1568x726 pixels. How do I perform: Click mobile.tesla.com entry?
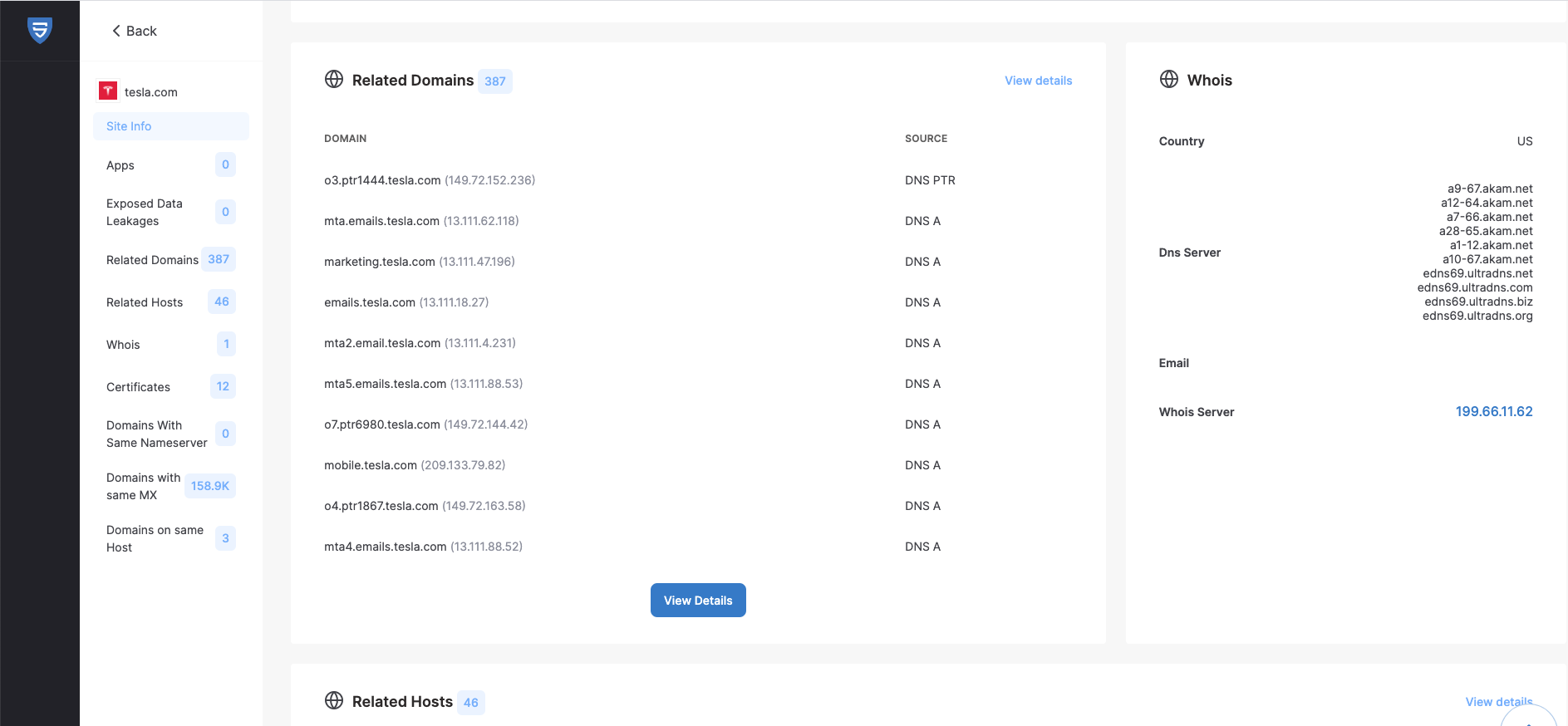415,465
